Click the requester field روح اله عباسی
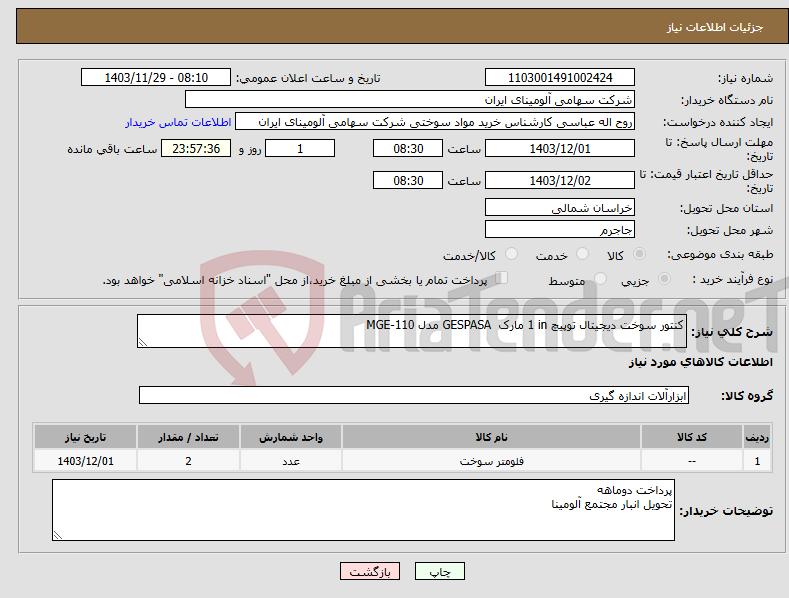Viewport: 789px width, 598px height. (435, 122)
